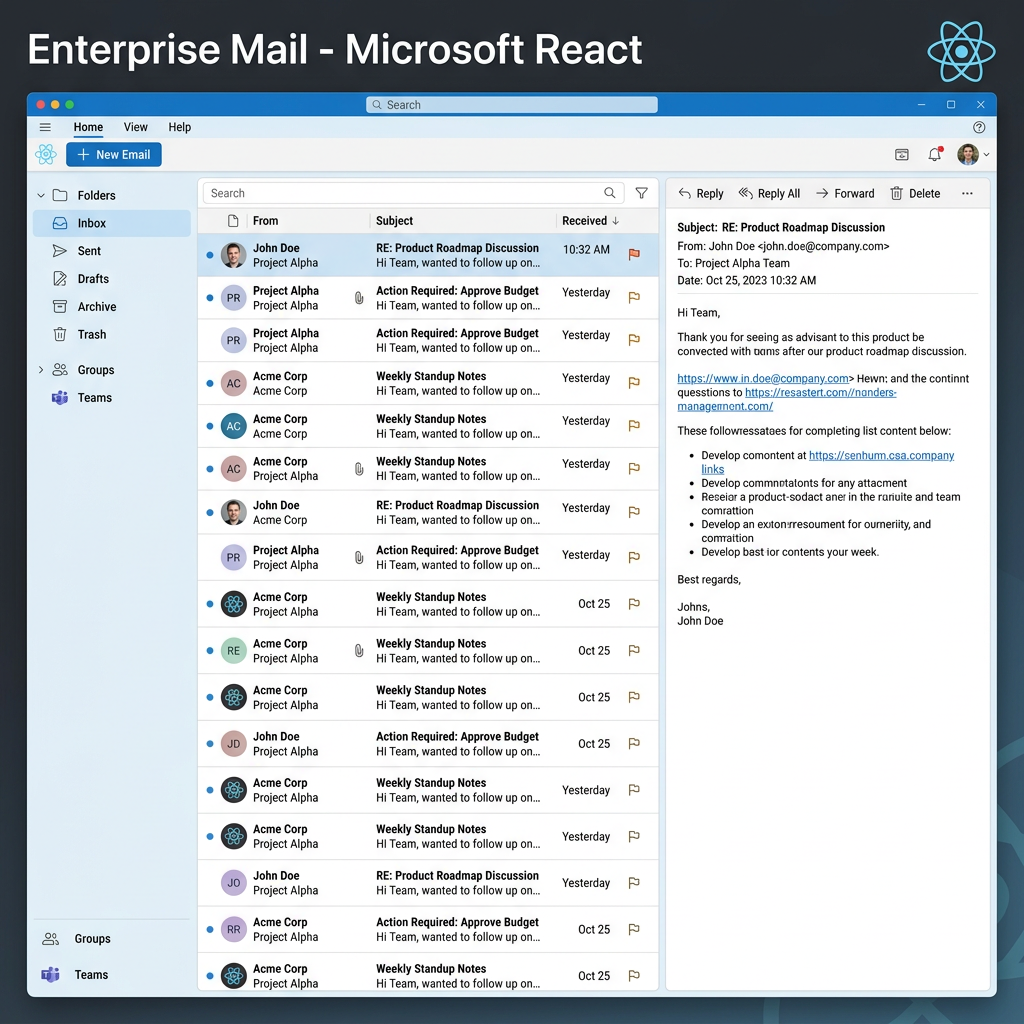Collapse the Folders tree chevron
1024x1024 pixels.
(41, 195)
